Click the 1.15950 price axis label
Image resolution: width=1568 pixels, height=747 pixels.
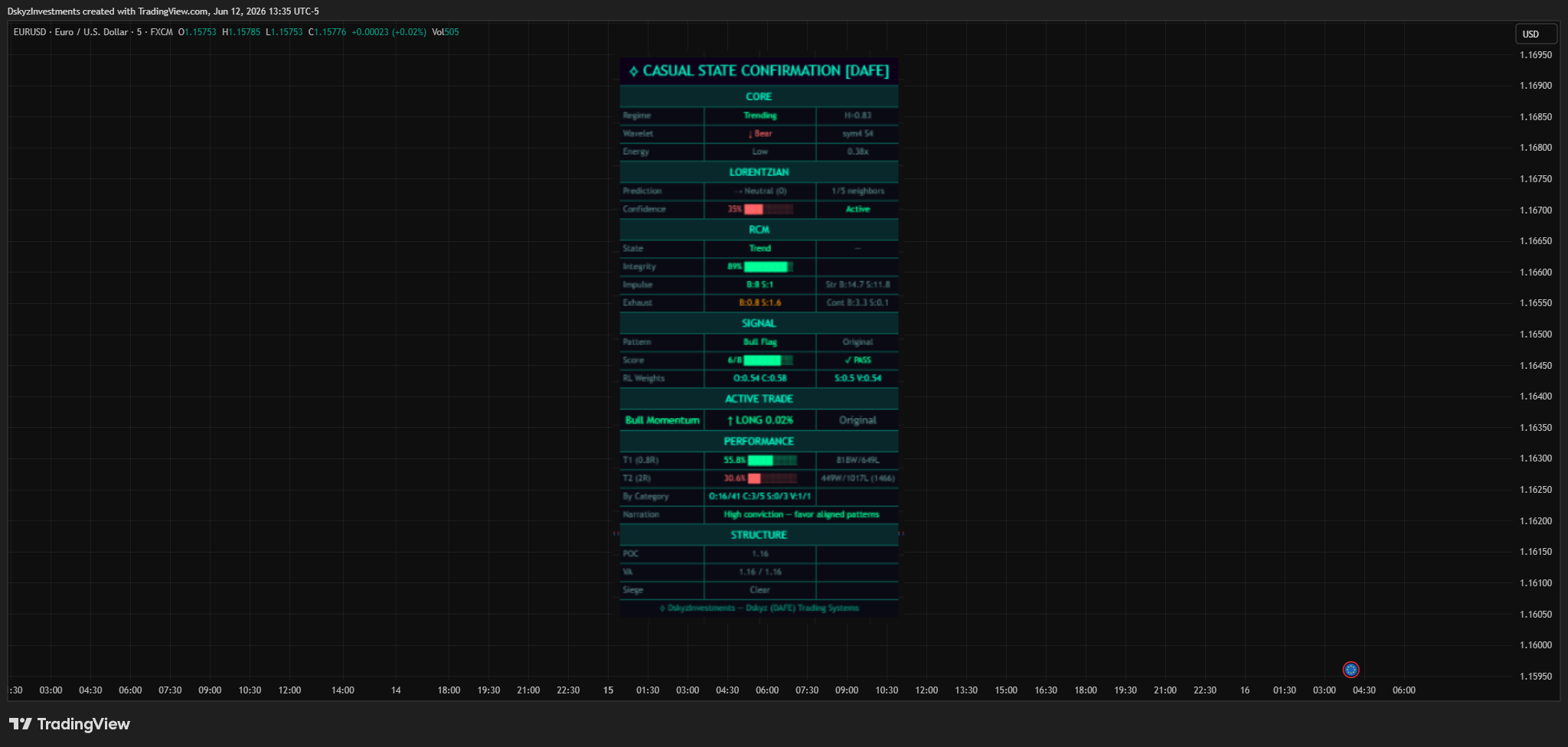[1536, 677]
